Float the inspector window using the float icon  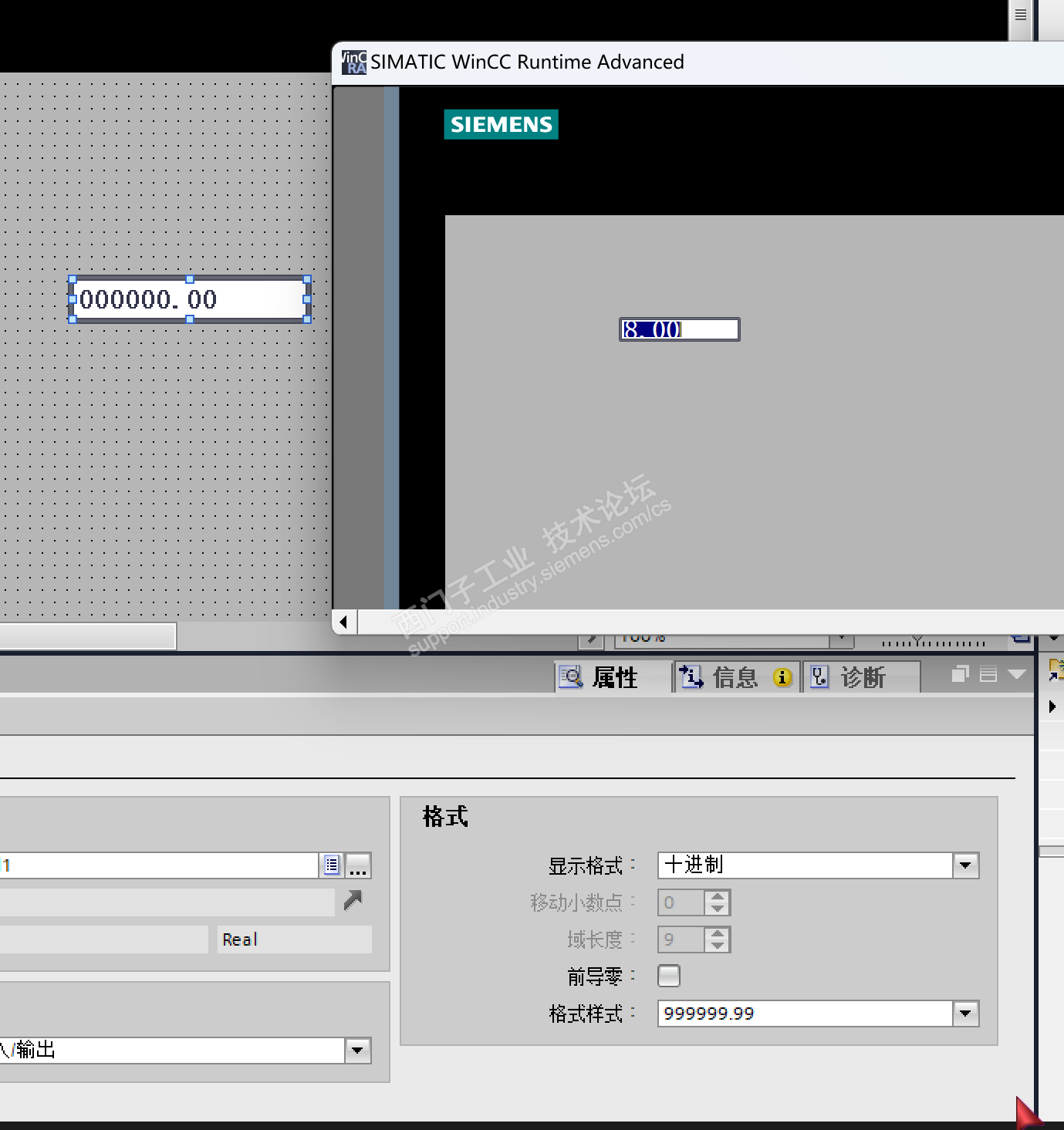tap(960, 674)
